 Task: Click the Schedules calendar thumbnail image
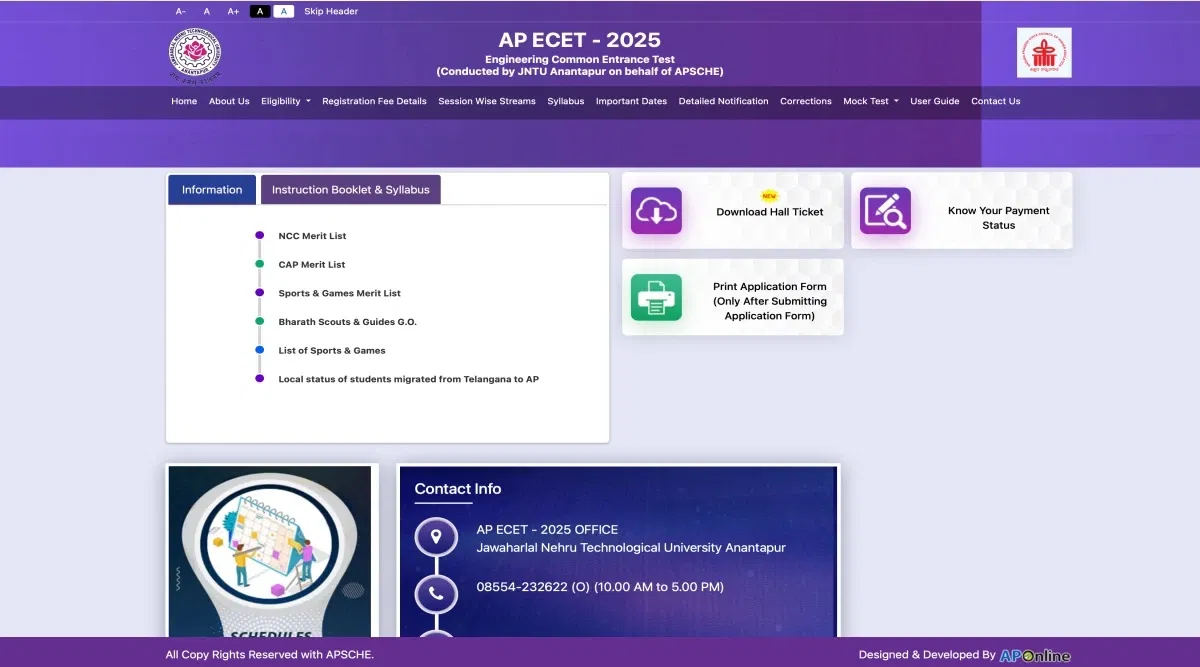(272, 551)
